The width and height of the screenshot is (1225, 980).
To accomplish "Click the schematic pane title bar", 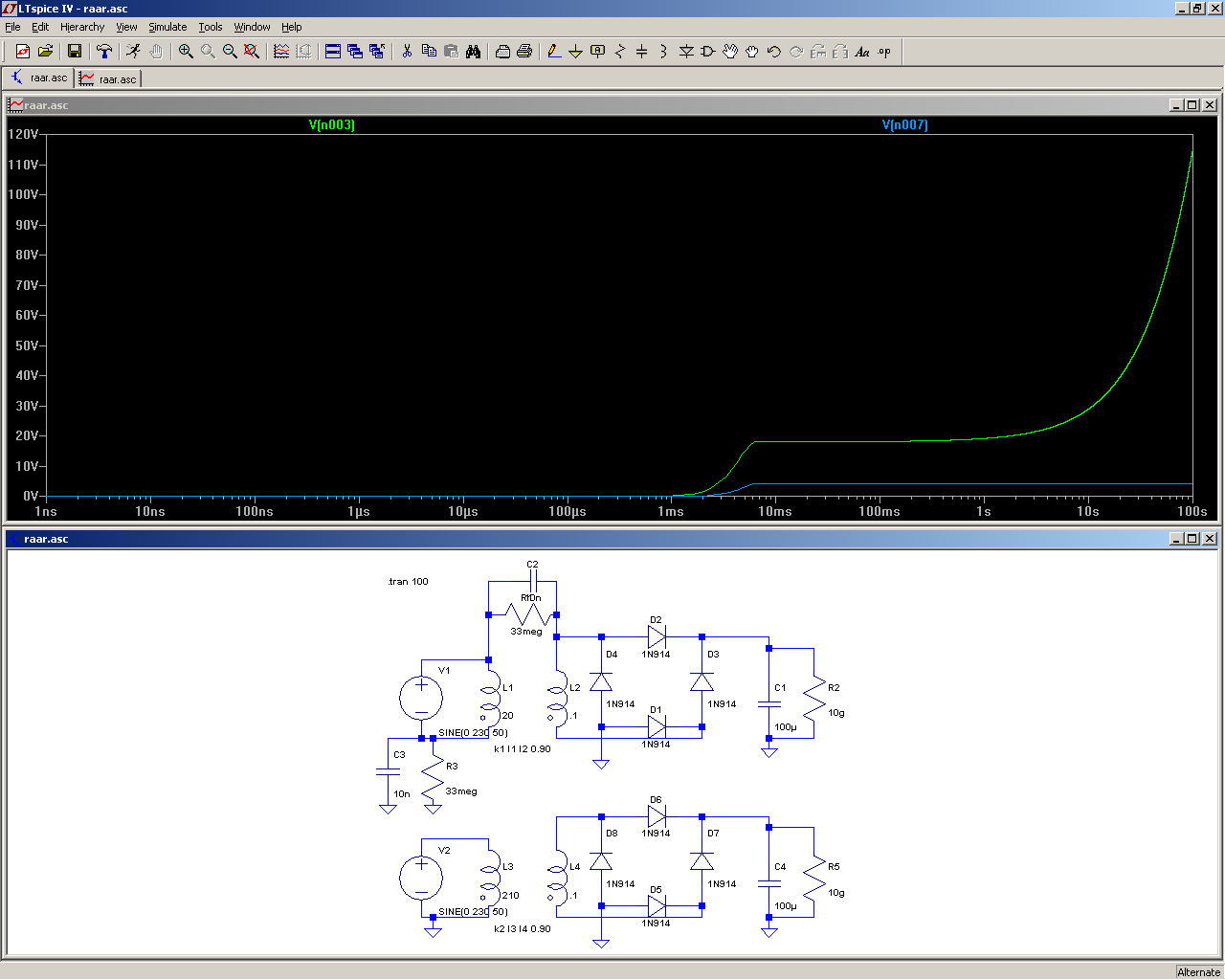I will [x=612, y=539].
